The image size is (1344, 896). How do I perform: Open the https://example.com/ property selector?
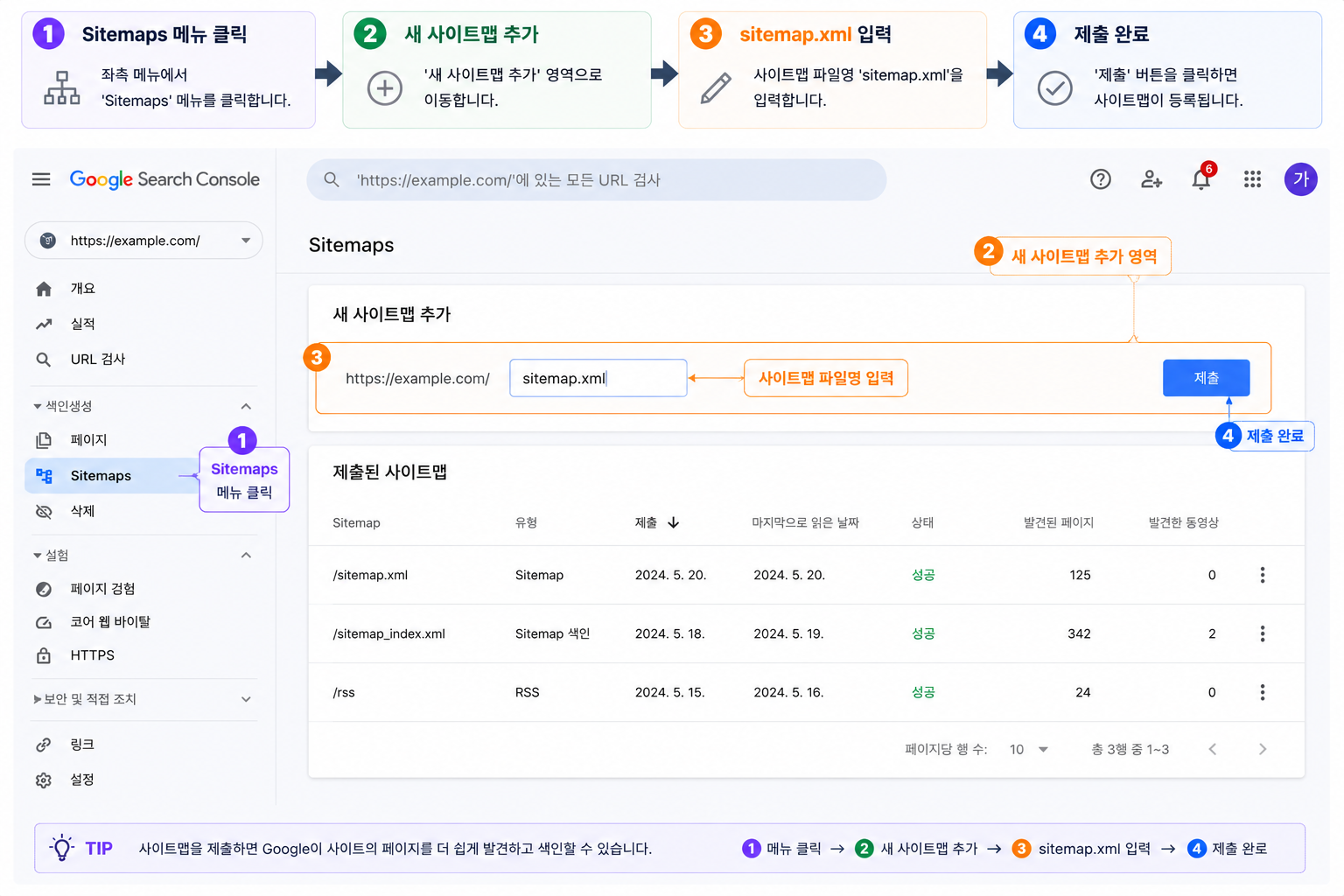tap(143, 241)
